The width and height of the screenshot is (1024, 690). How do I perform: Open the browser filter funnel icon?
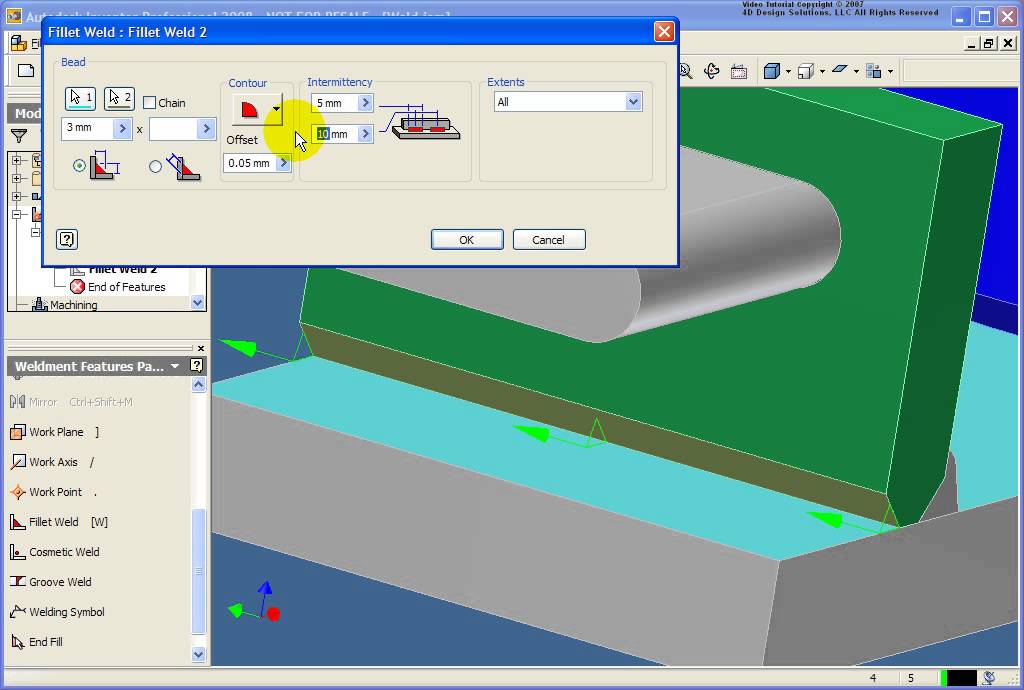pos(19,136)
